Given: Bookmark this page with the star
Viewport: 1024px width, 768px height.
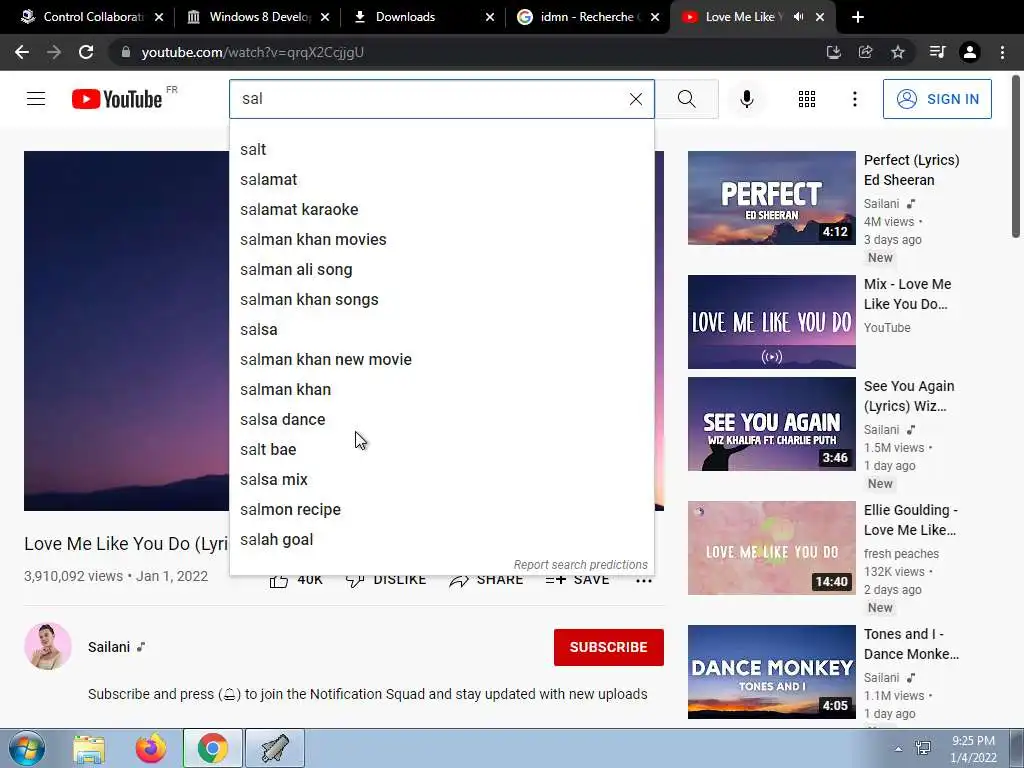Looking at the screenshot, I should tap(898, 52).
